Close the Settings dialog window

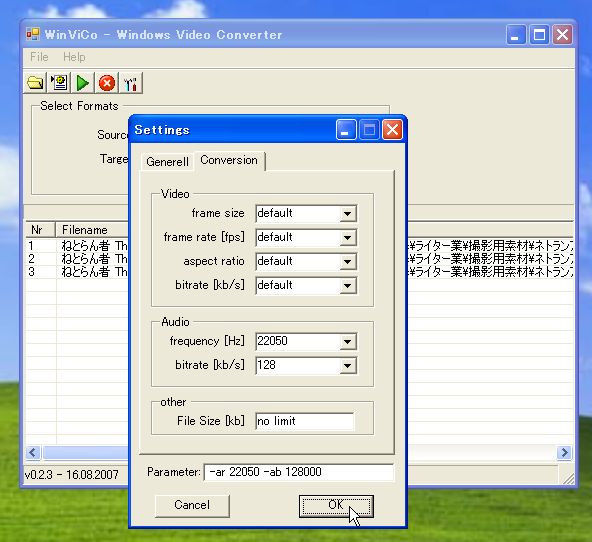(392, 130)
